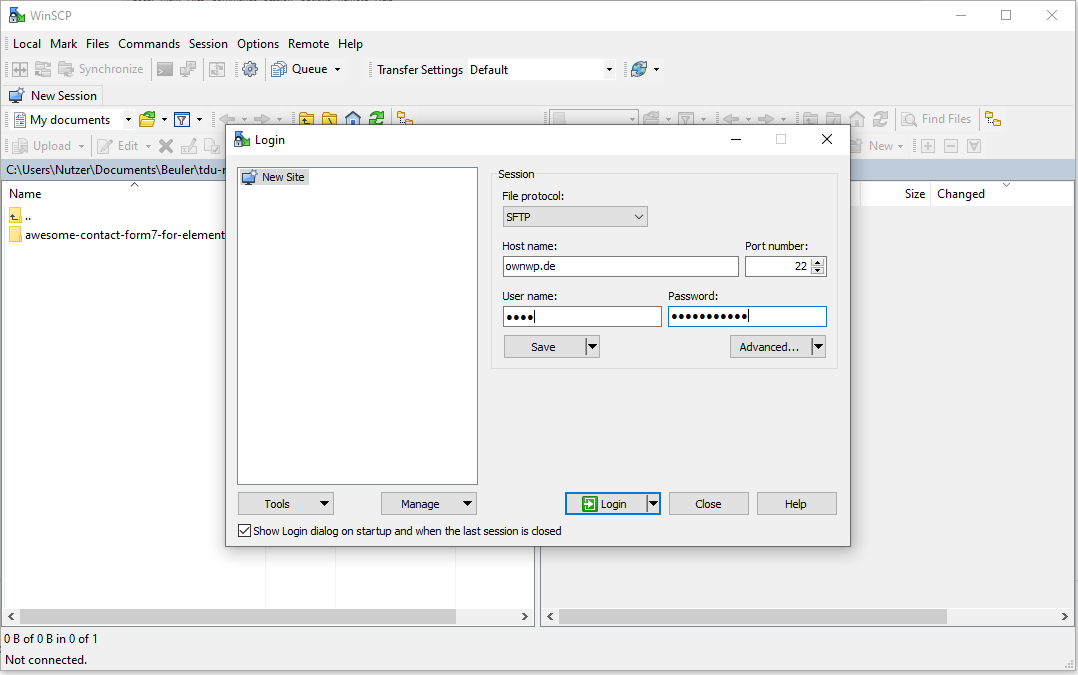1078x675 pixels.
Task: Click the local file filter icon
Action: [182, 120]
